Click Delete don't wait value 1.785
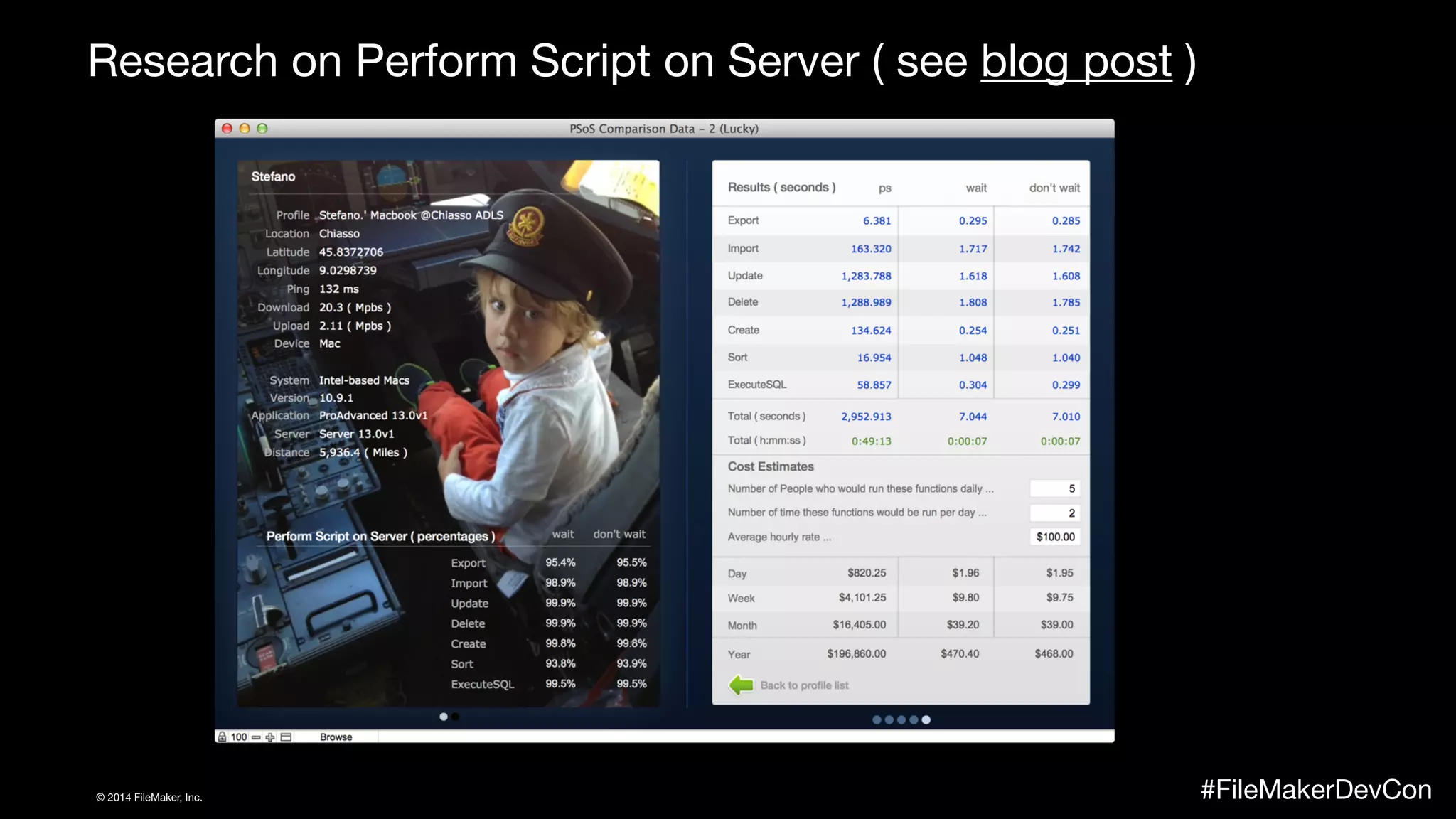Image resolution: width=1456 pixels, height=819 pixels. [x=1066, y=302]
